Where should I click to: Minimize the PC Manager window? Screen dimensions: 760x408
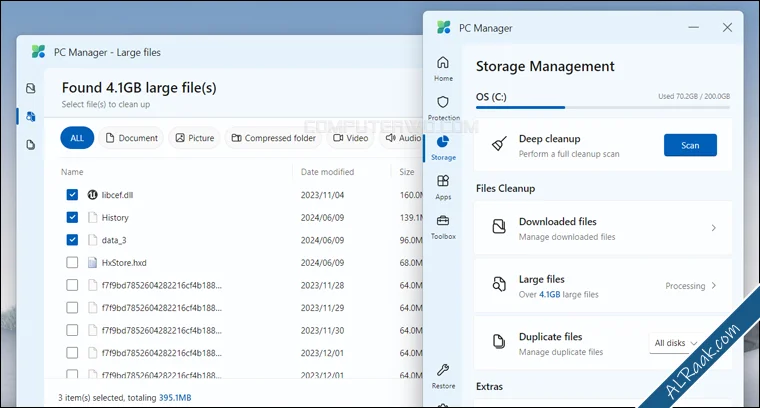click(694, 27)
